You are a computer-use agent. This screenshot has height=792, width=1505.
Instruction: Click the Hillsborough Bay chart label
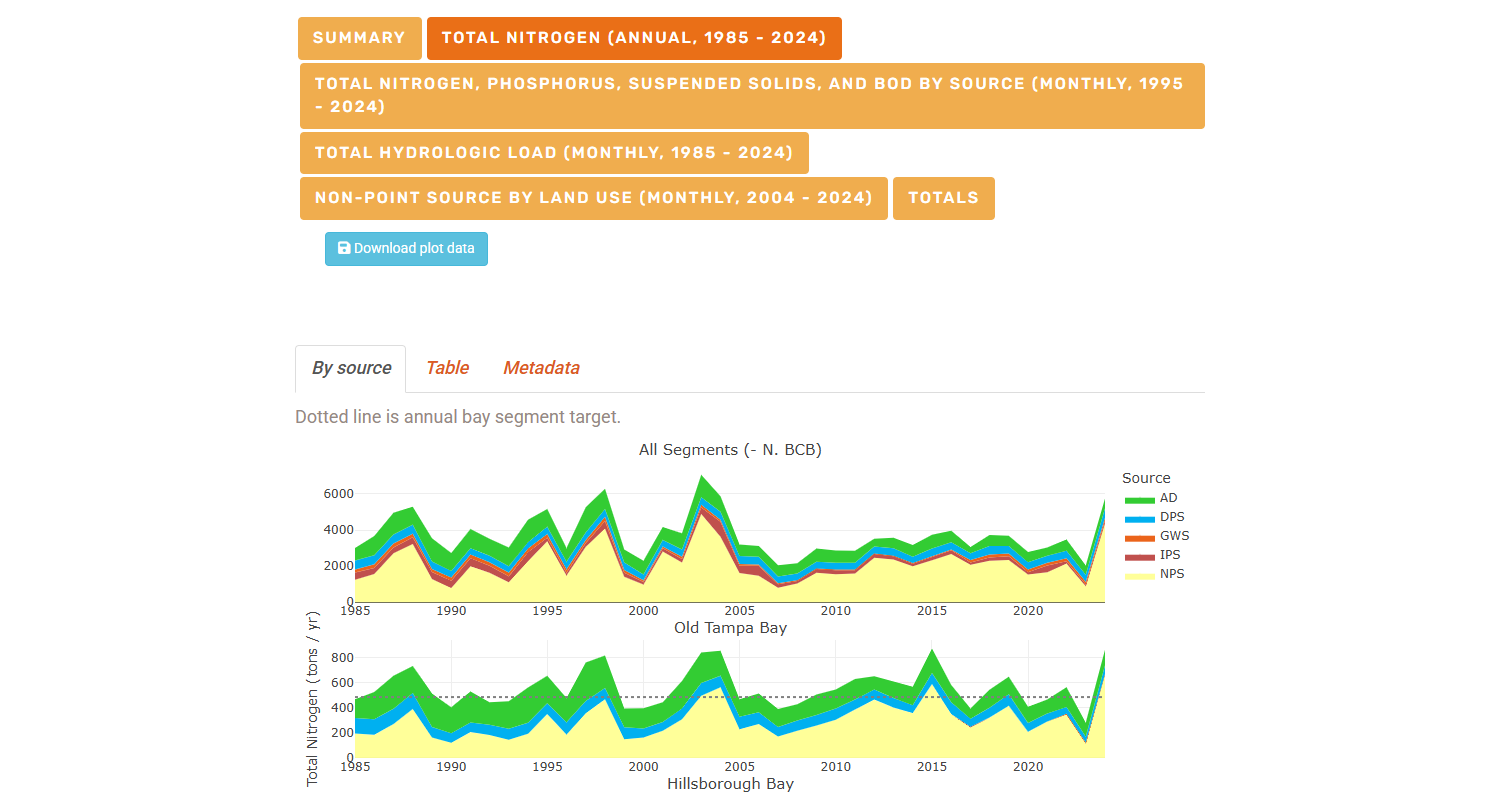(x=730, y=784)
